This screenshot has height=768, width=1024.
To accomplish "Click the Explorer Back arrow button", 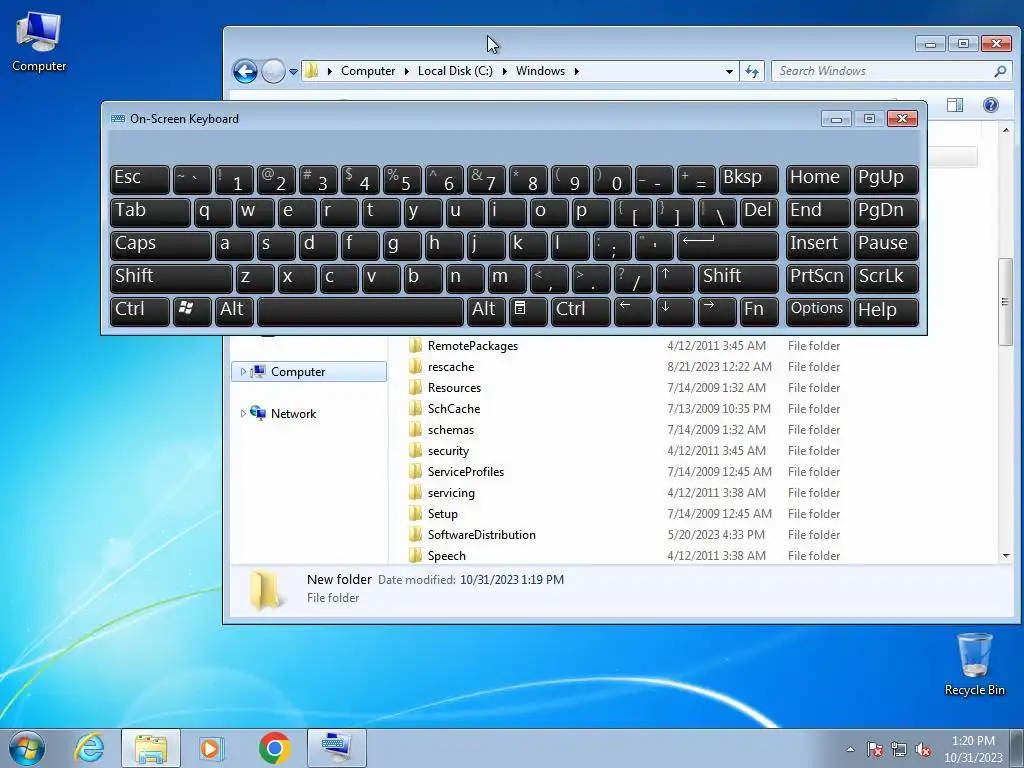I will (246, 71).
